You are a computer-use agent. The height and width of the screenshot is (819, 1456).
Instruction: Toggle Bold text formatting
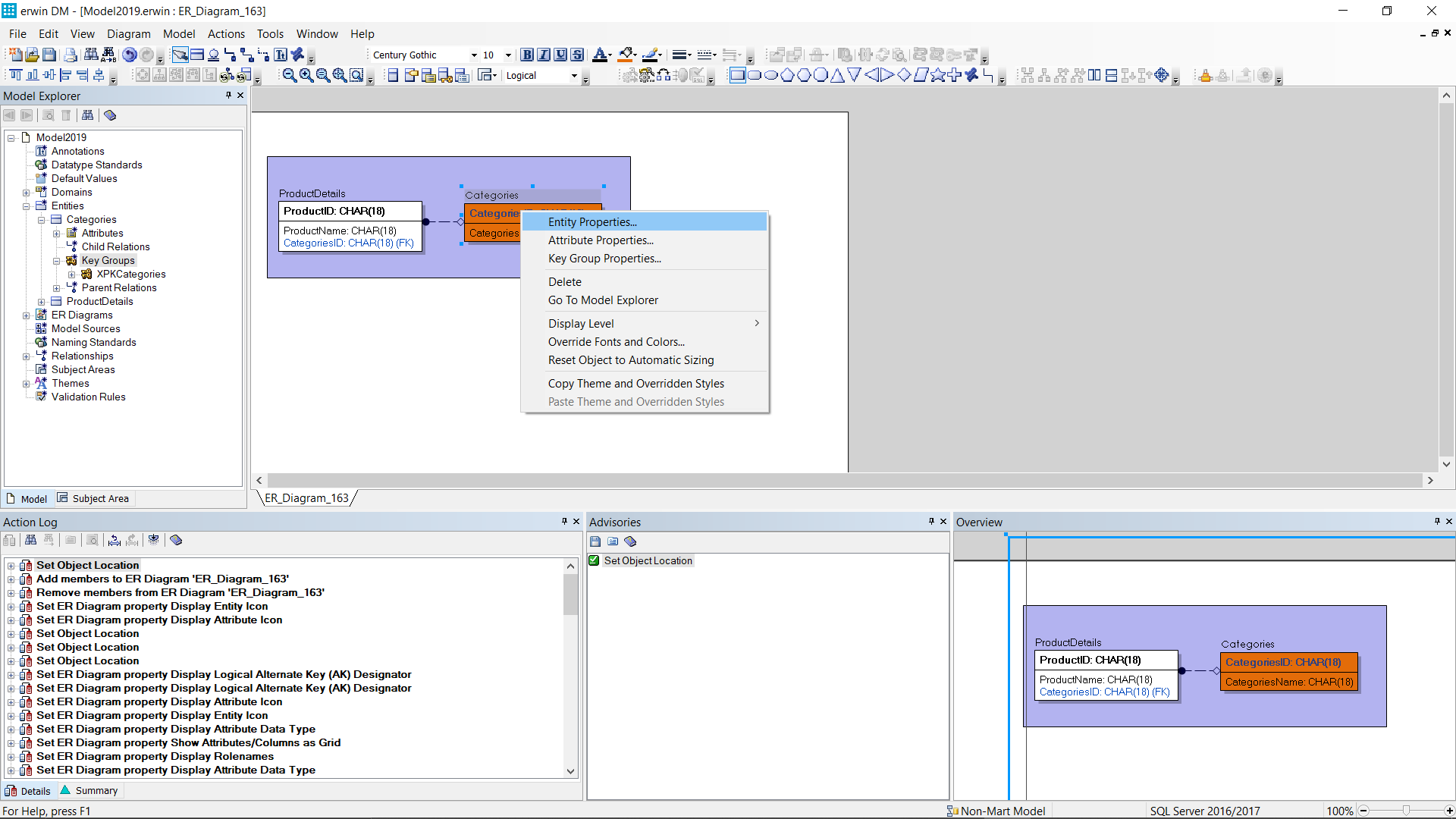pos(527,55)
